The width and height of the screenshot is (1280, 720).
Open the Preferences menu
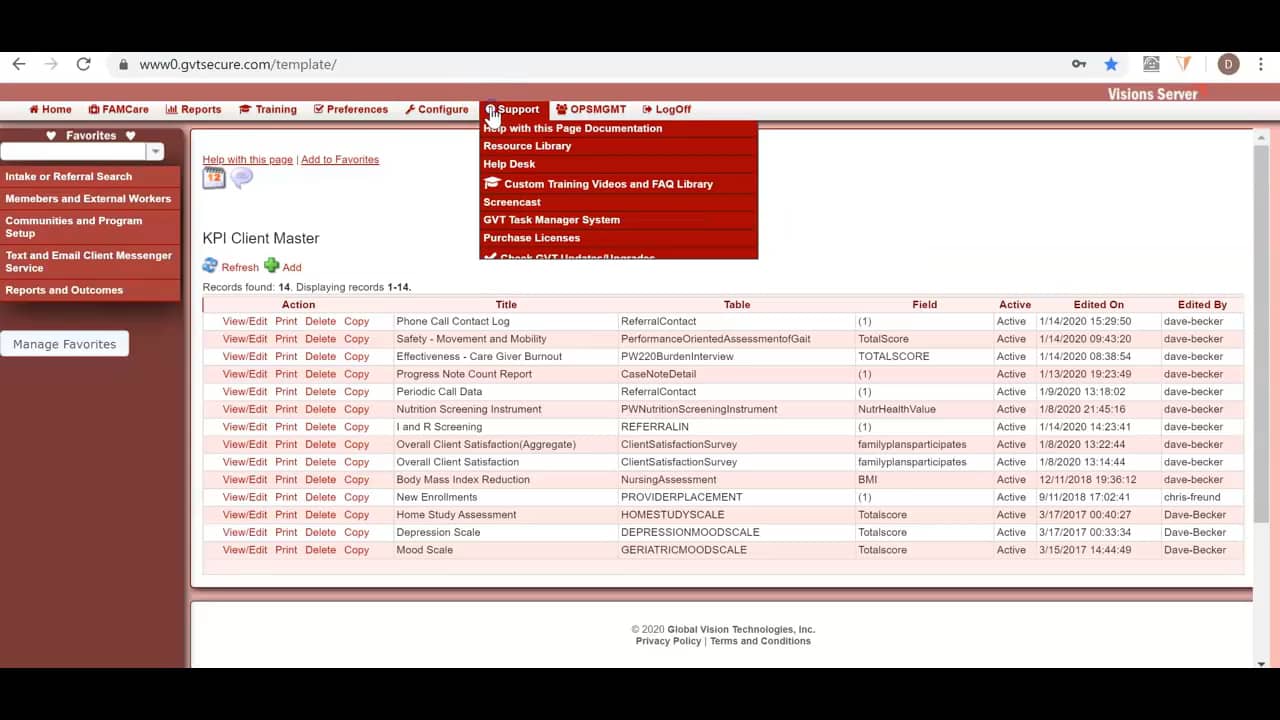(x=350, y=109)
